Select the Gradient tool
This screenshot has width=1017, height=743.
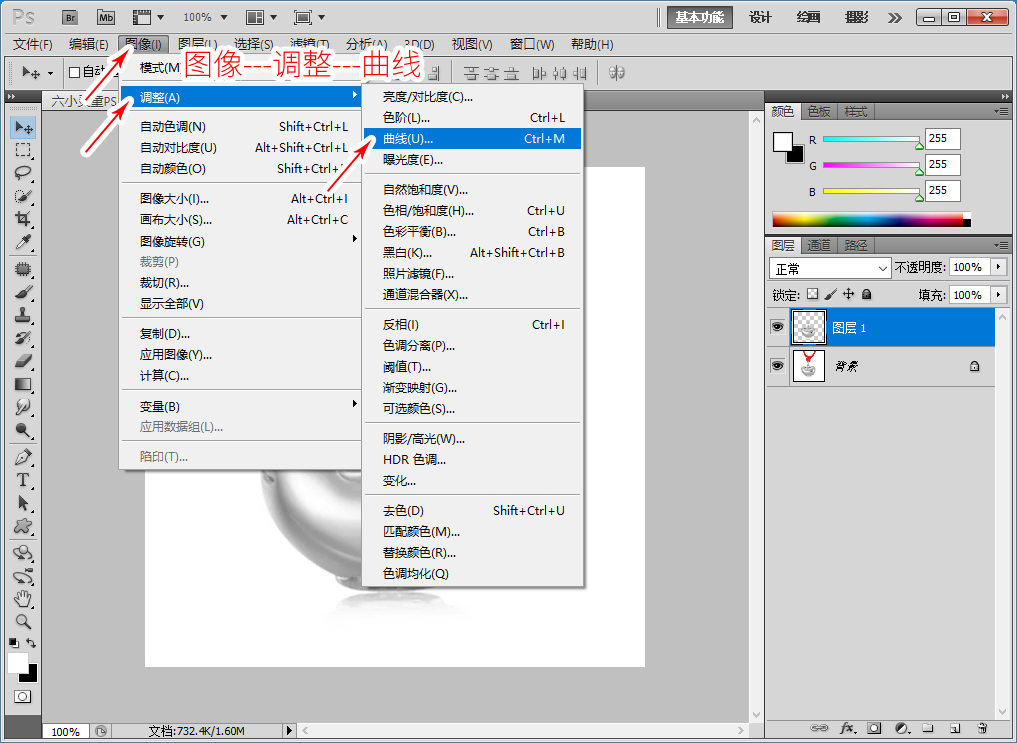click(23, 384)
